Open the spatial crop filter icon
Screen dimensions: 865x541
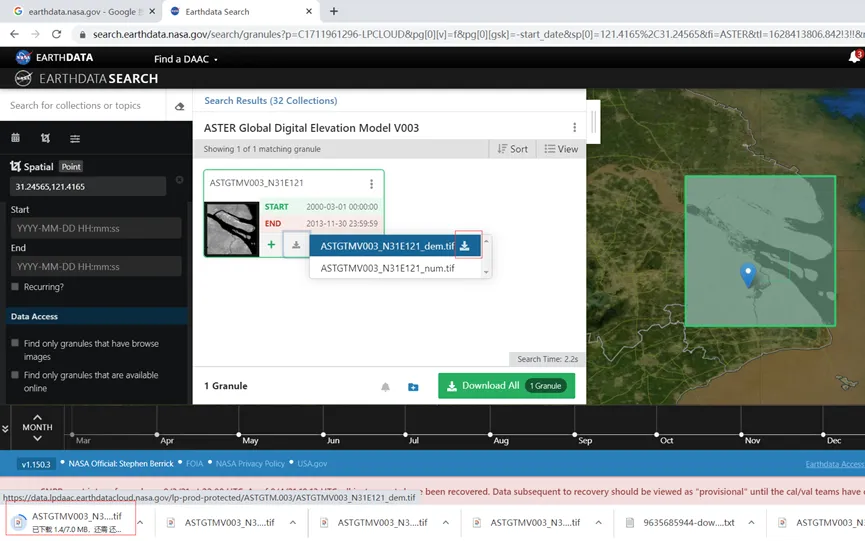45,138
